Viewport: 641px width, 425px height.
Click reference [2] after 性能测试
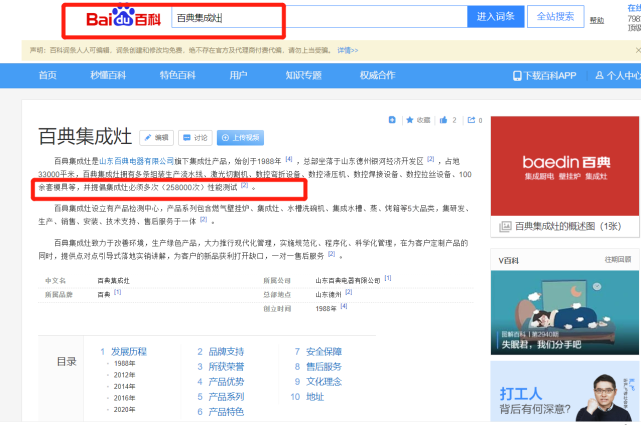(x=244, y=186)
